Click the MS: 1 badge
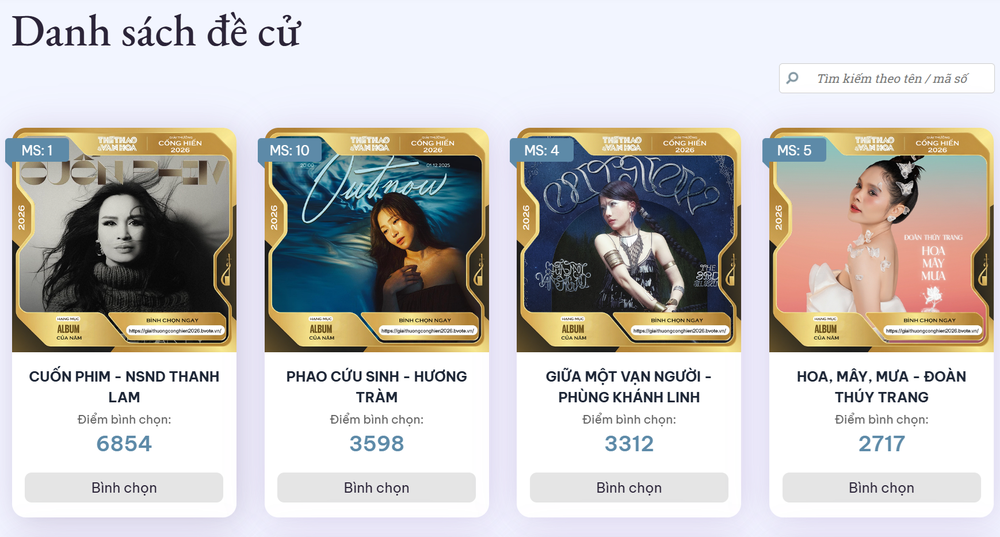This screenshot has height=537, width=1000. pyautogui.click(x=37, y=151)
